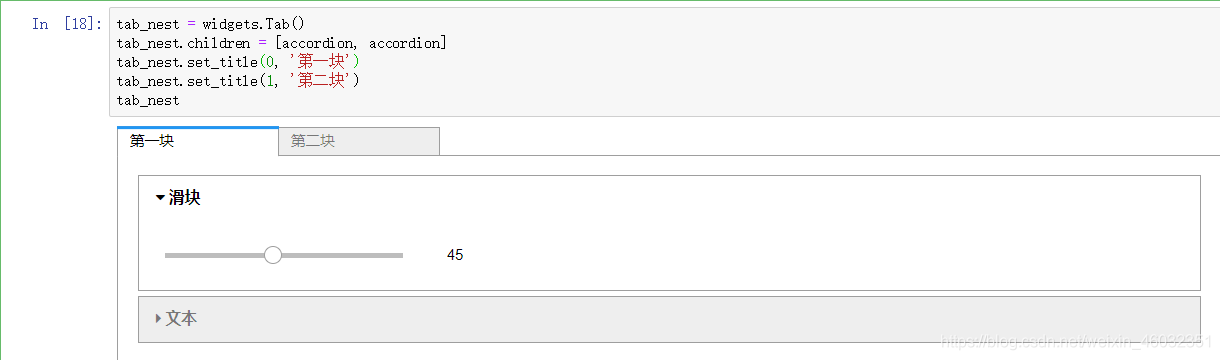The height and width of the screenshot is (360, 1220).
Task: Open the 文本 accordion header bar
Action: click(668, 319)
